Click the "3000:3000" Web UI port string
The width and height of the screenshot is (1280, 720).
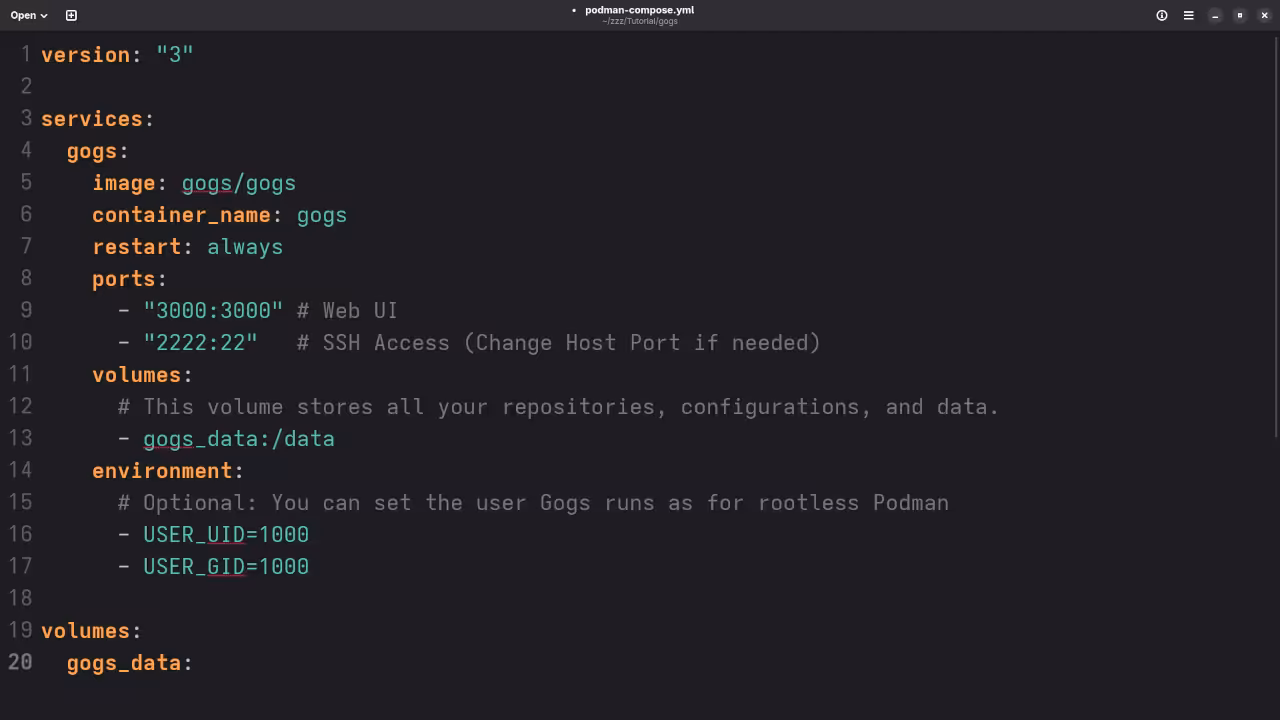(213, 310)
